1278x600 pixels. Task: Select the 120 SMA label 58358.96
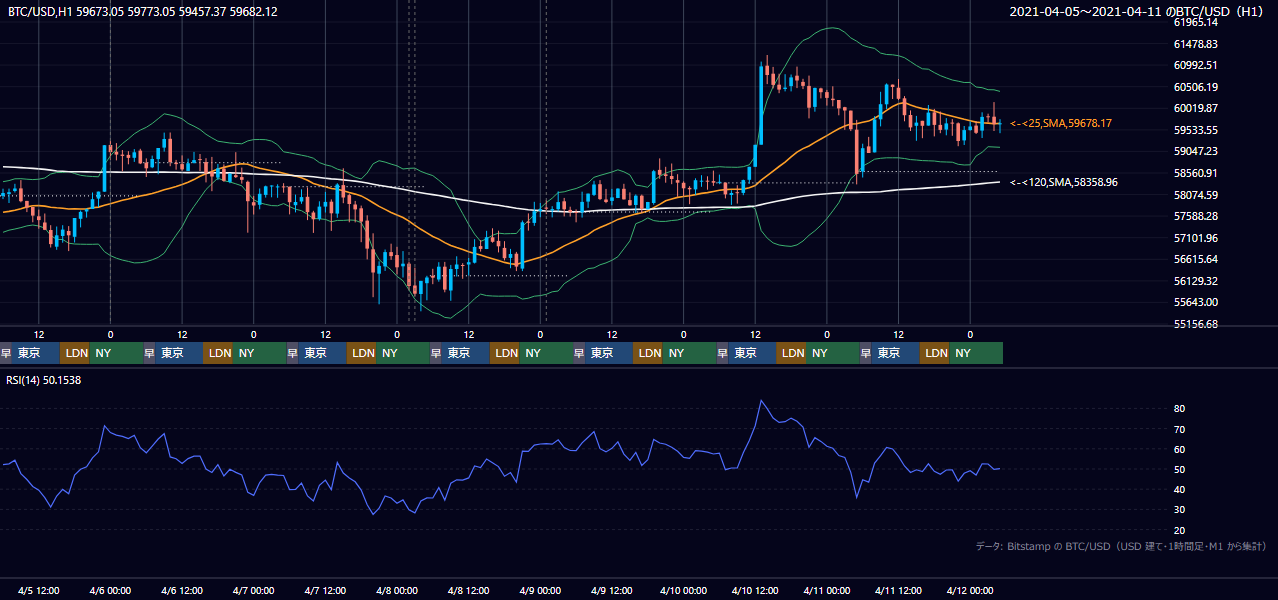(1064, 182)
